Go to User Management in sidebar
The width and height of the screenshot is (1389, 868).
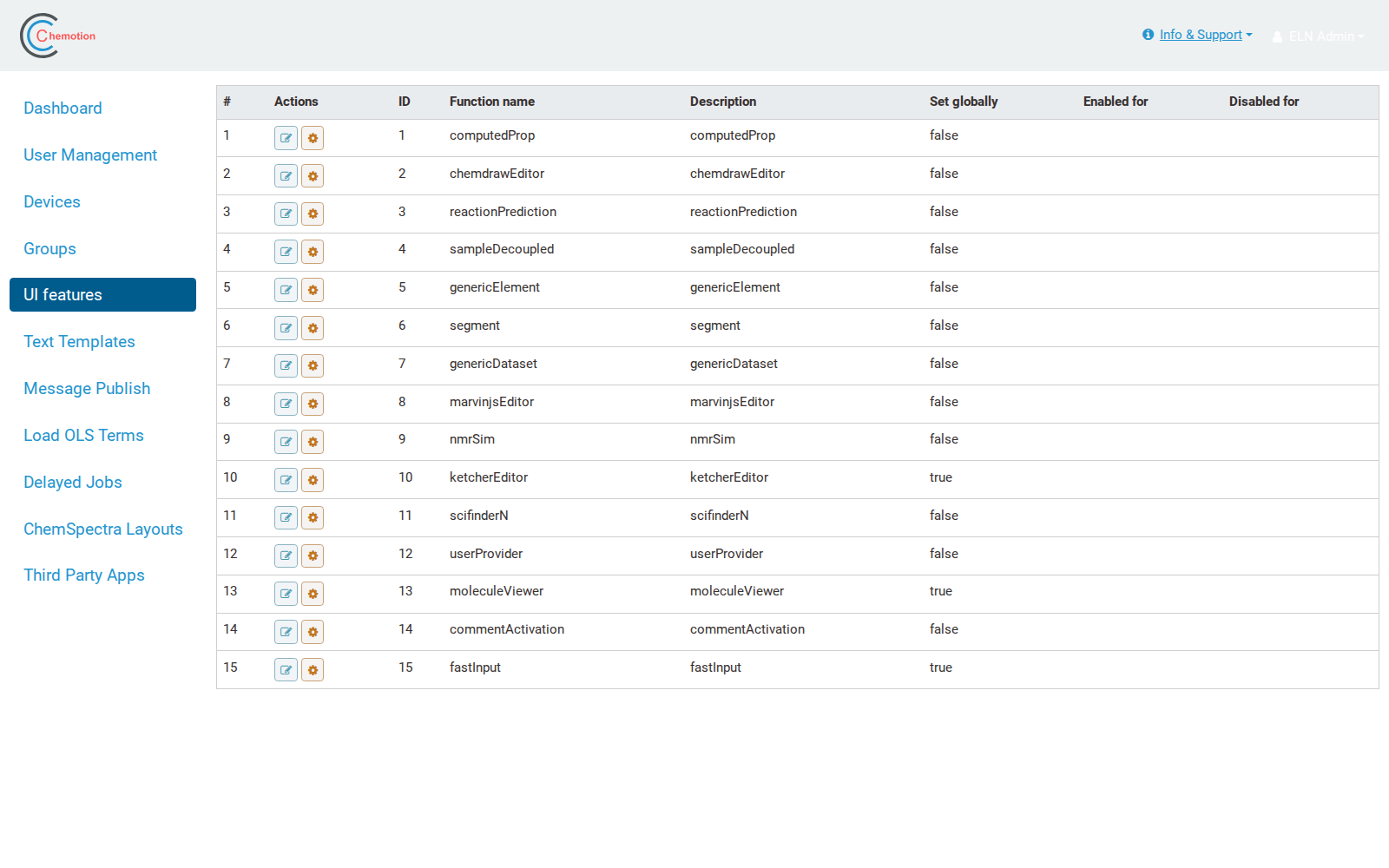click(90, 155)
